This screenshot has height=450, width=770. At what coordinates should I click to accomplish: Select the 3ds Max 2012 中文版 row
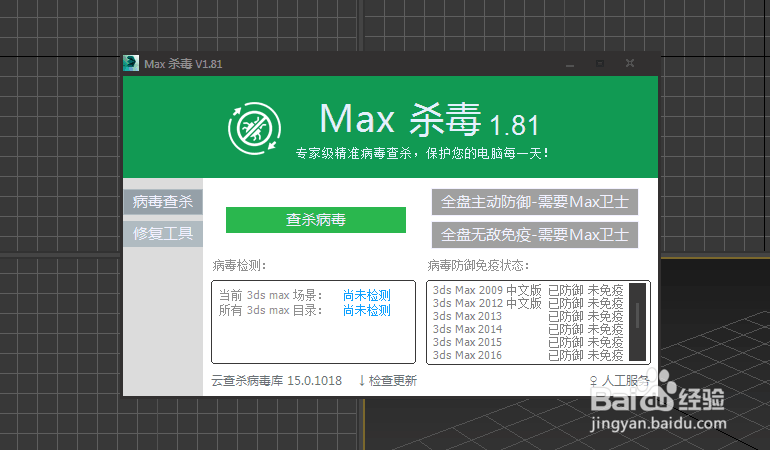click(528, 303)
